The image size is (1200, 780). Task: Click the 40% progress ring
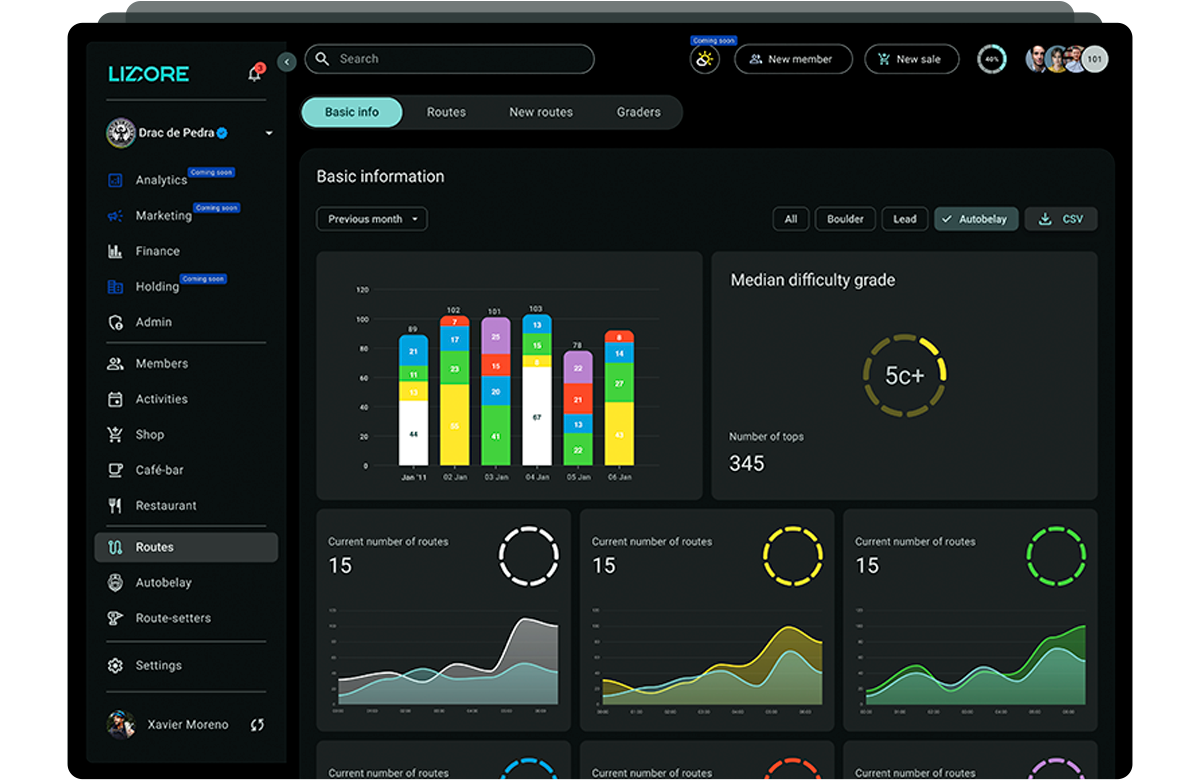click(x=992, y=59)
